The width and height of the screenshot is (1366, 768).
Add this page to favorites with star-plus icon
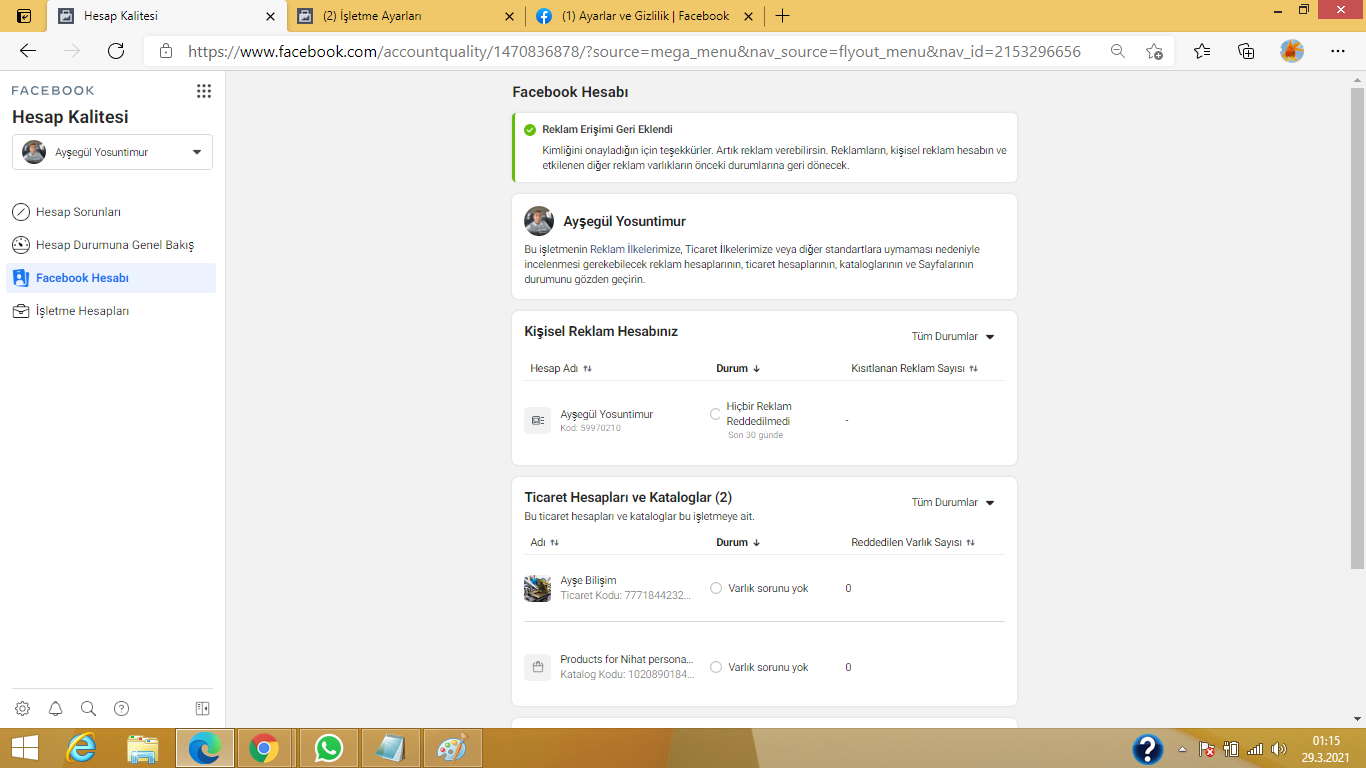tap(1154, 51)
